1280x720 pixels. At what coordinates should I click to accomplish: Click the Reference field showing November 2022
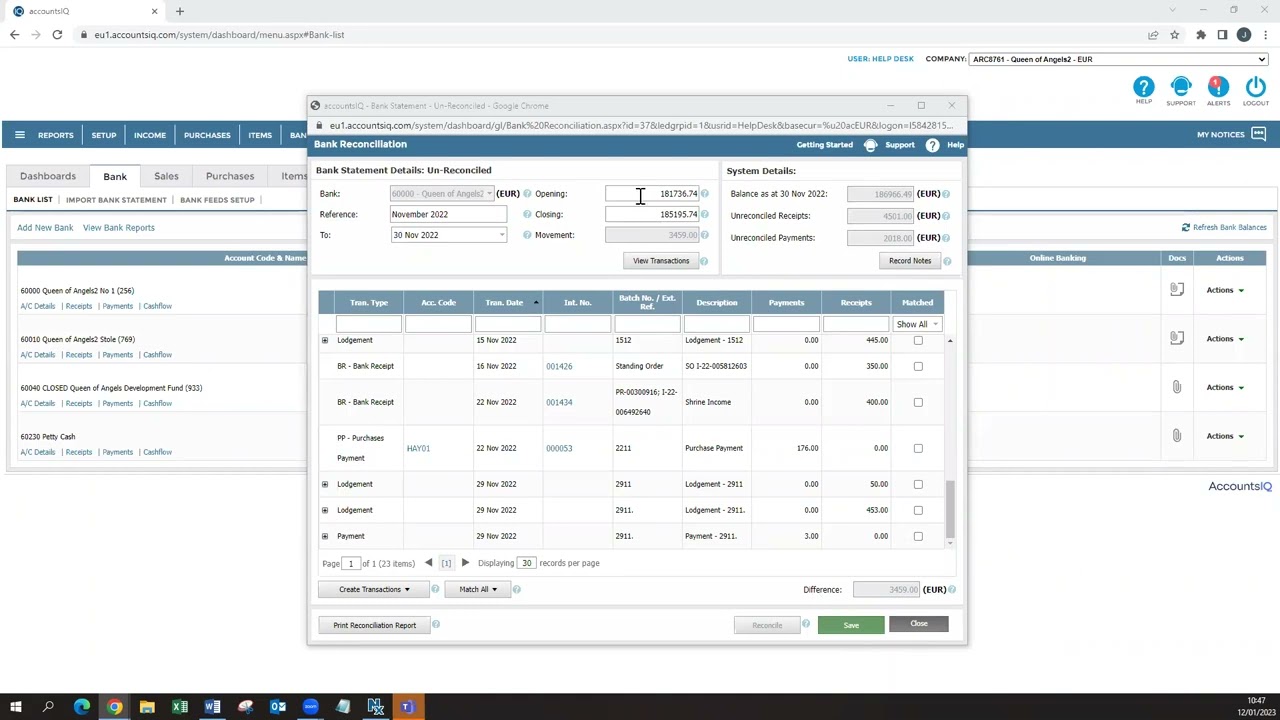(x=448, y=214)
